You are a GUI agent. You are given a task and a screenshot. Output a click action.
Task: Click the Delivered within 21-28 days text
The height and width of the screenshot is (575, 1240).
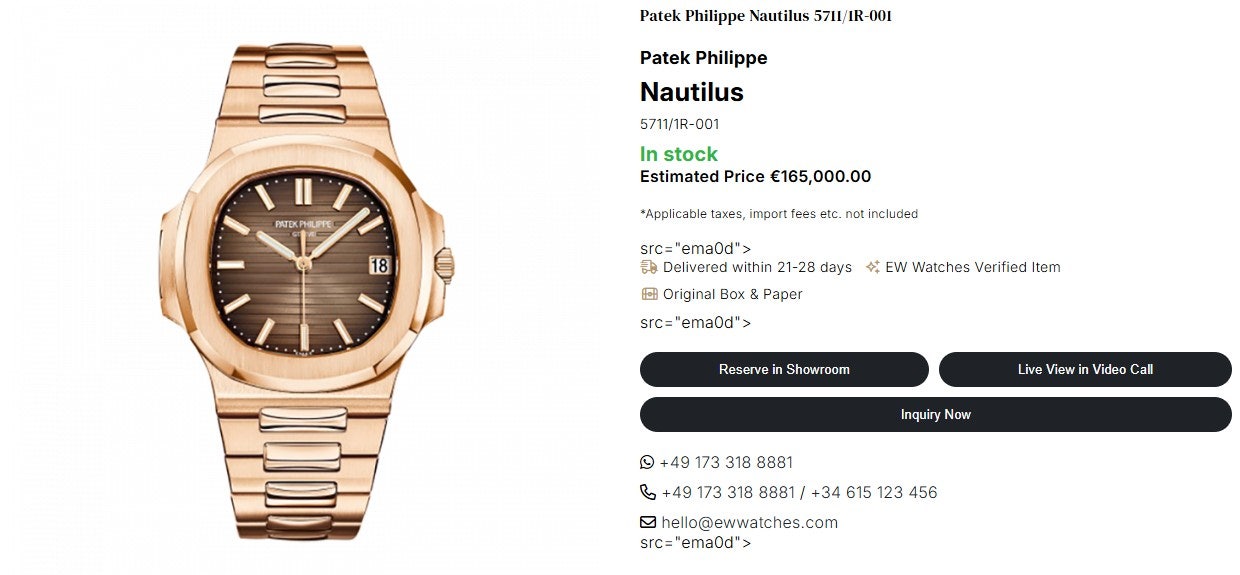click(757, 267)
